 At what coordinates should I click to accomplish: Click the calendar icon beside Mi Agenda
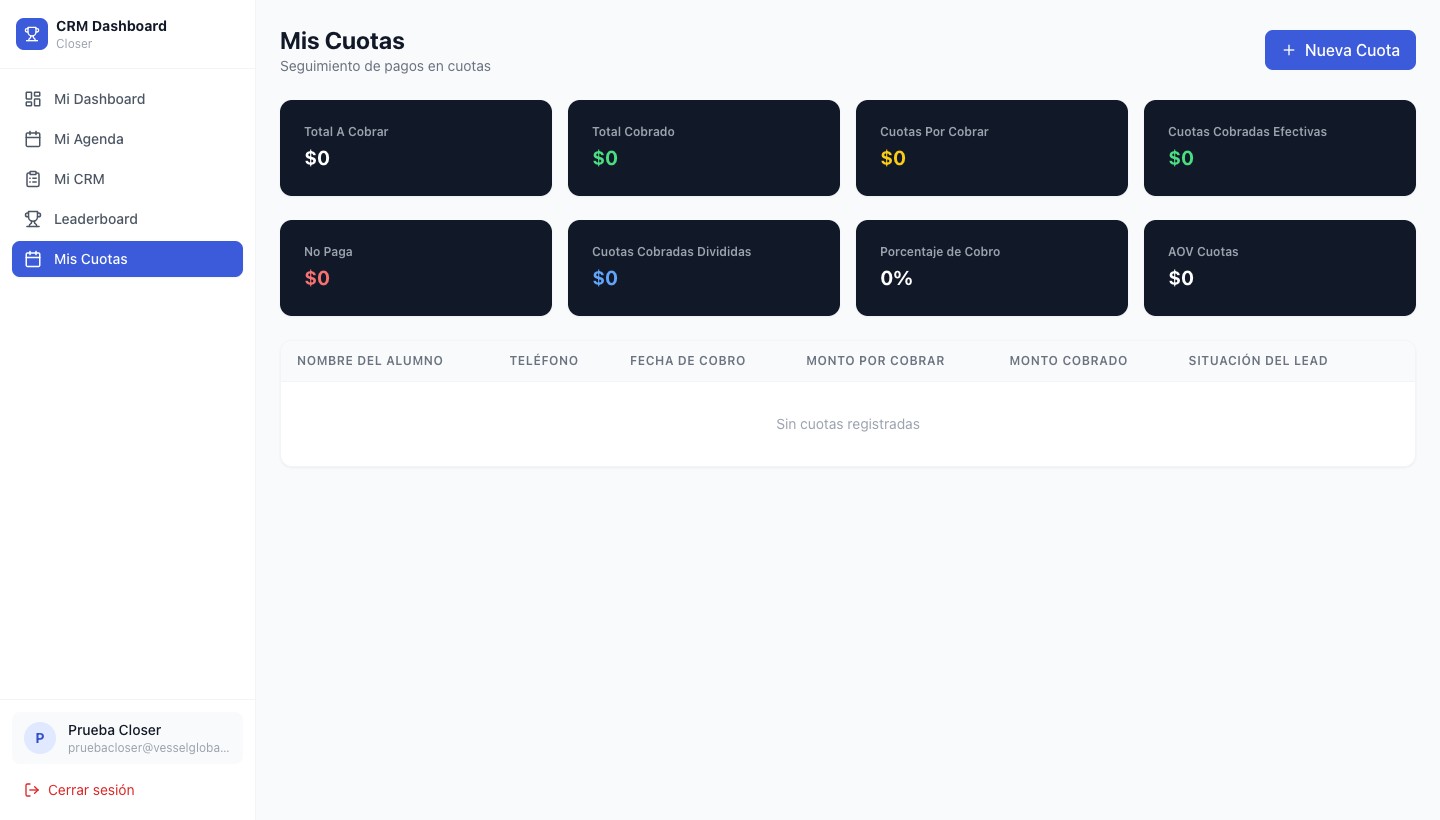[33, 139]
